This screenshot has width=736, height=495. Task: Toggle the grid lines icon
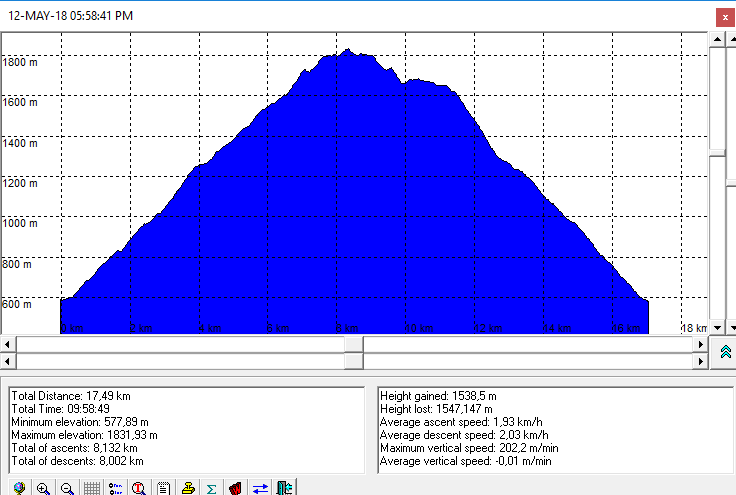91,488
